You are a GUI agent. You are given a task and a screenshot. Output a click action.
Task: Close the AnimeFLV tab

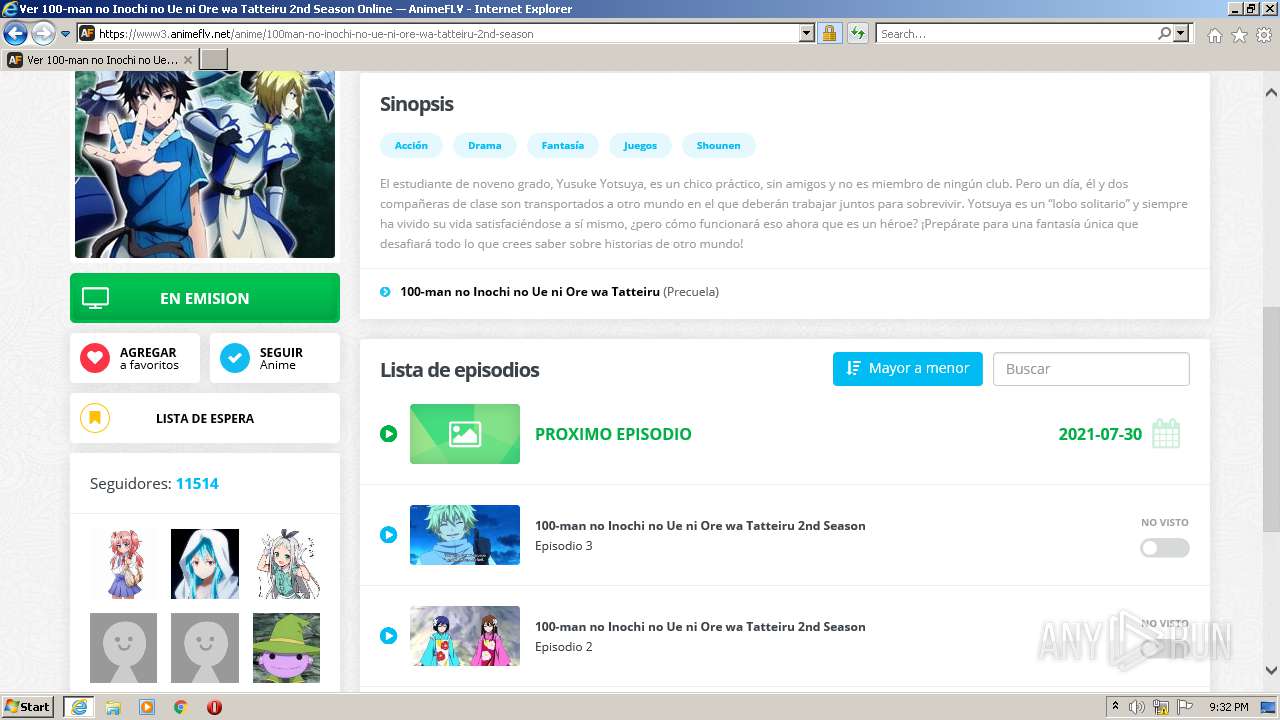pos(187,60)
